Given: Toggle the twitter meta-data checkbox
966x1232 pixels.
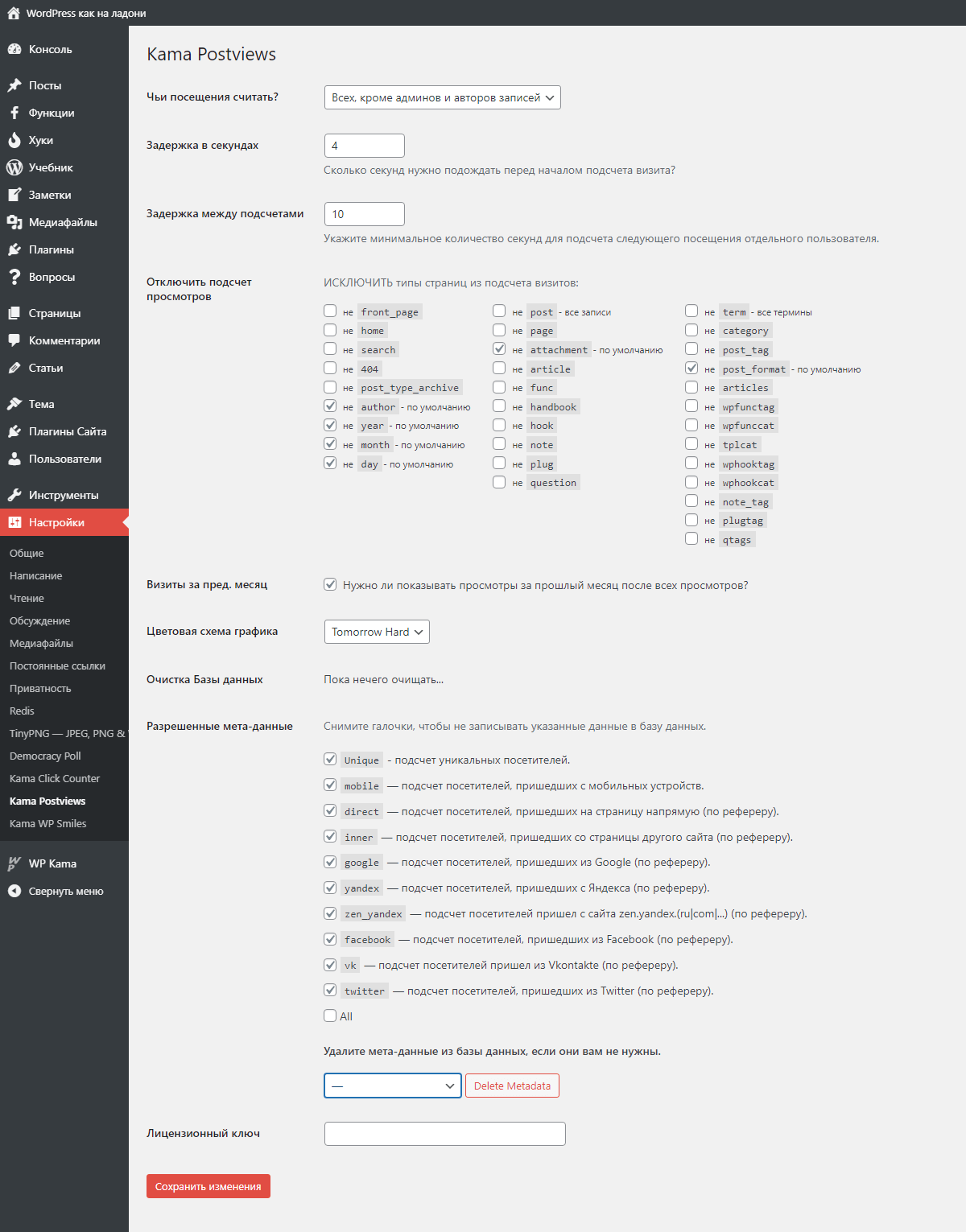Looking at the screenshot, I should (x=330, y=991).
